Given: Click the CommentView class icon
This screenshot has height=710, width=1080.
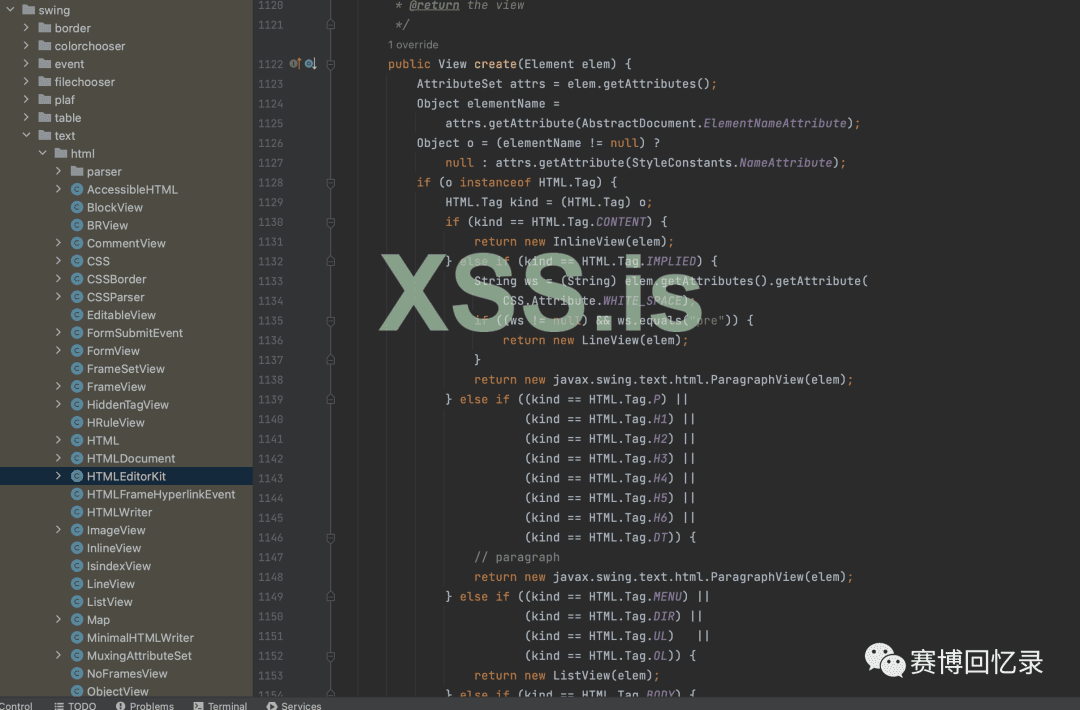Looking at the screenshot, I should coord(77,243).
